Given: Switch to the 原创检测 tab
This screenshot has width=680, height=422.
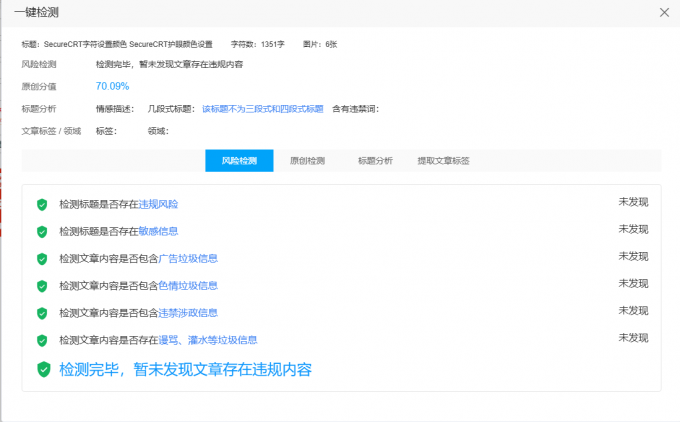Looking at the screenshot, I should [307, 161].
